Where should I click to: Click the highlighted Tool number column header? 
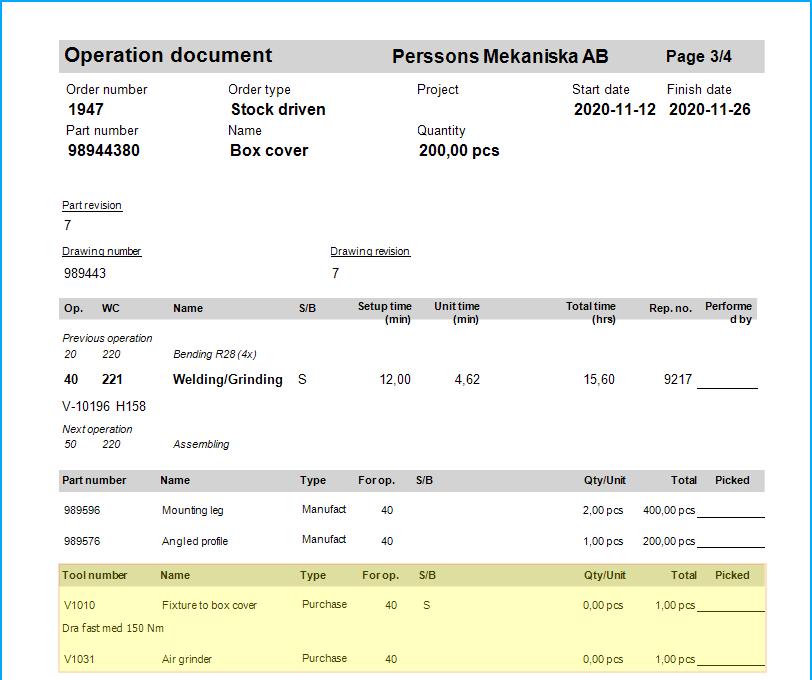[x=95, y=575]
